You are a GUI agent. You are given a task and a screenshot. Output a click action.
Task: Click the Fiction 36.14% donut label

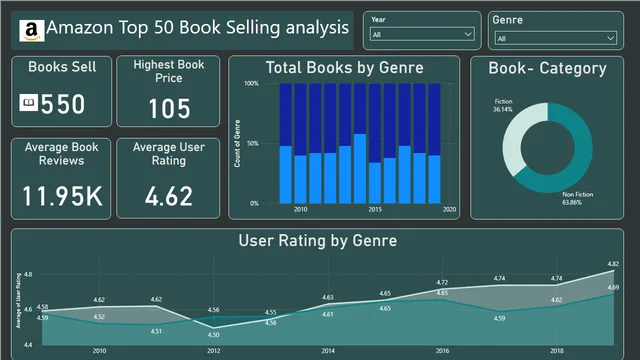pyautogui.click(x=503, y=105)
